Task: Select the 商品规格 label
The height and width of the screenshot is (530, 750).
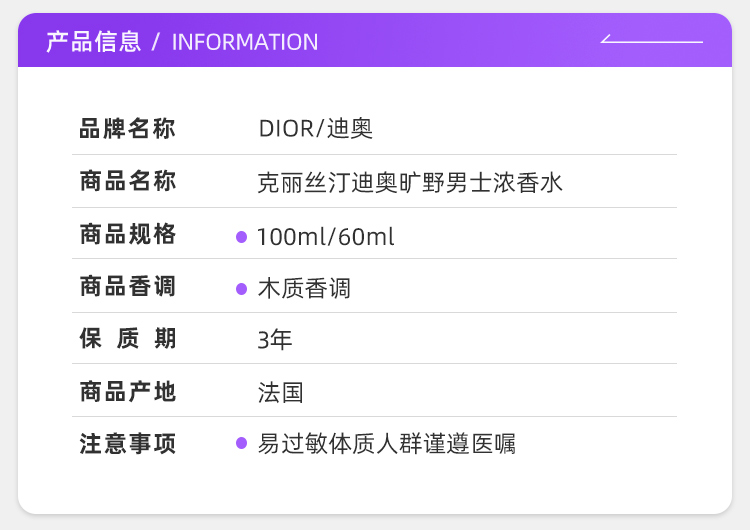Action: (127, 235)
